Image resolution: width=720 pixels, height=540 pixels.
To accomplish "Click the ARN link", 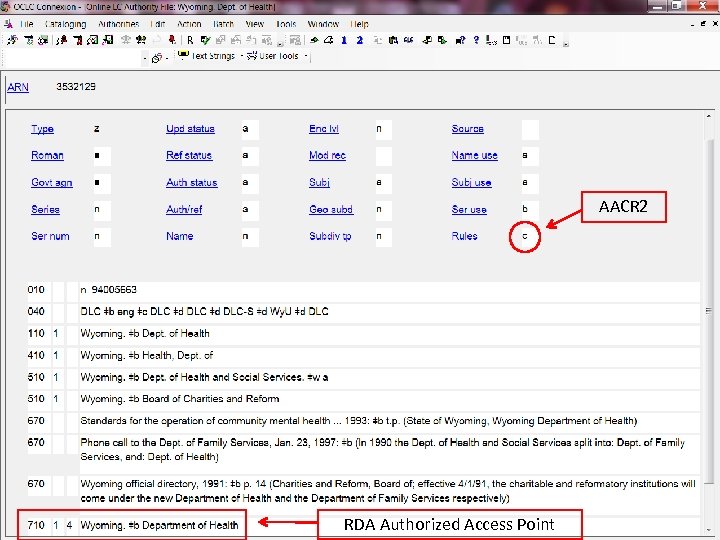I will (18, 87).
